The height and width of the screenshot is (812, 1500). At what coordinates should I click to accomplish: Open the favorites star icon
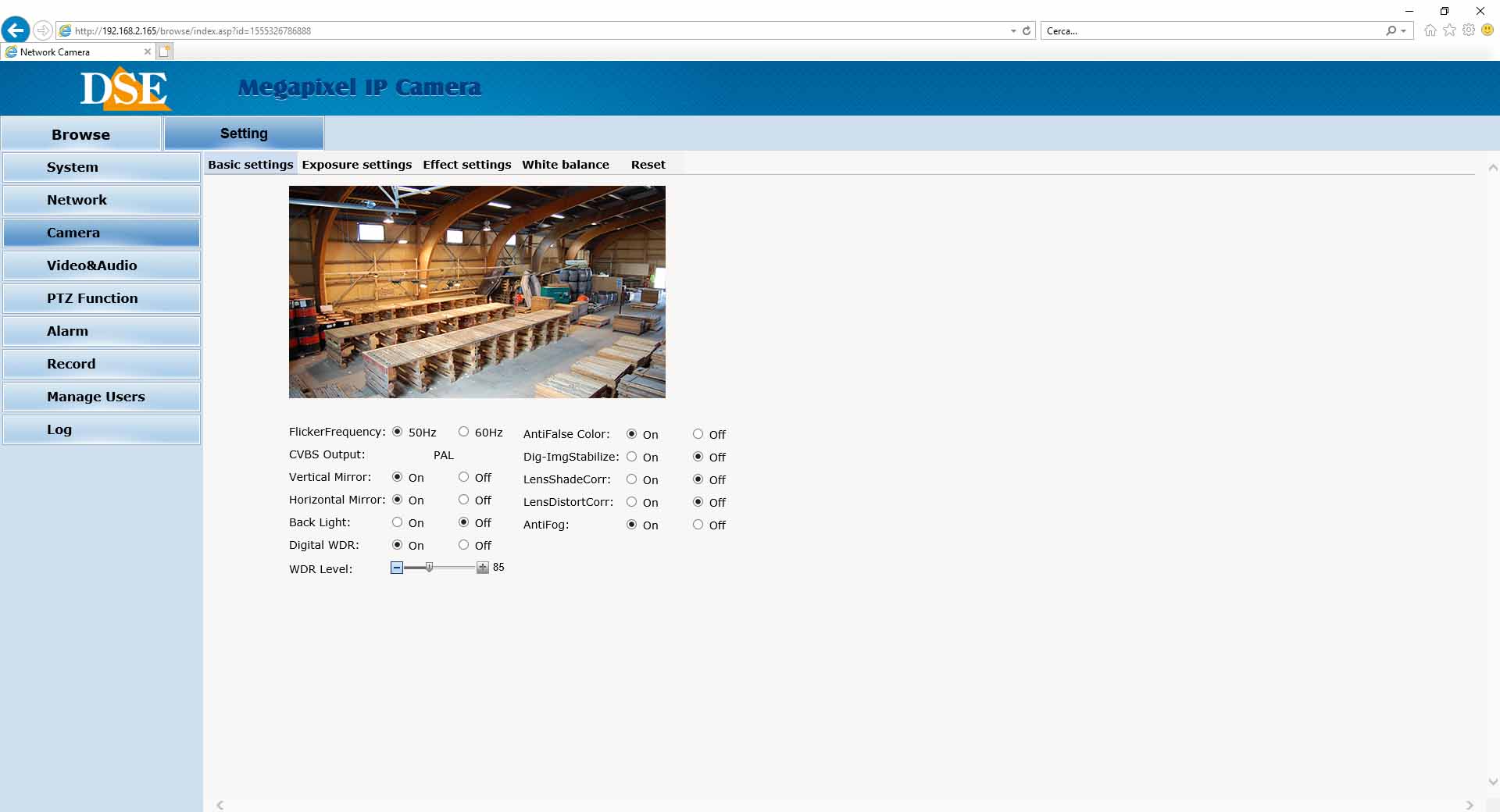[1449, 30]
